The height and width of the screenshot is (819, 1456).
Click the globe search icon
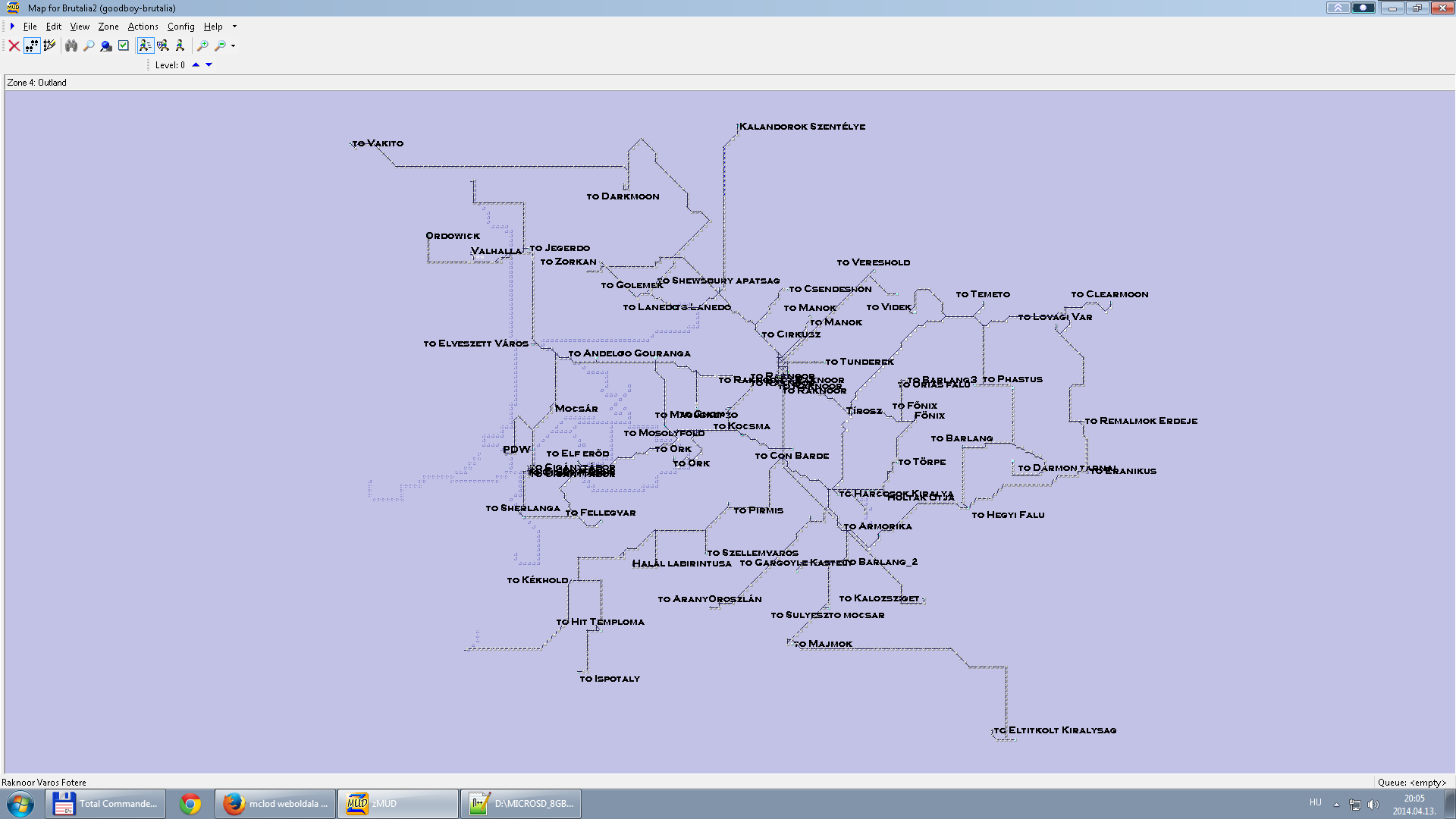pos(106,45)
